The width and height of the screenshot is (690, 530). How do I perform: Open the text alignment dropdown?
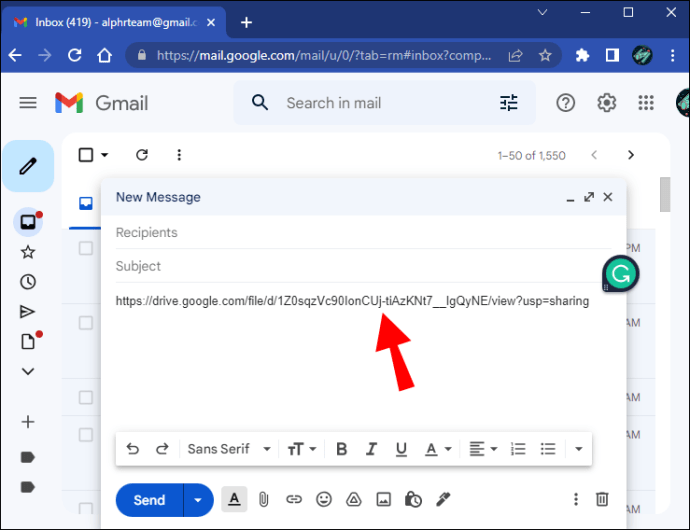483,449
